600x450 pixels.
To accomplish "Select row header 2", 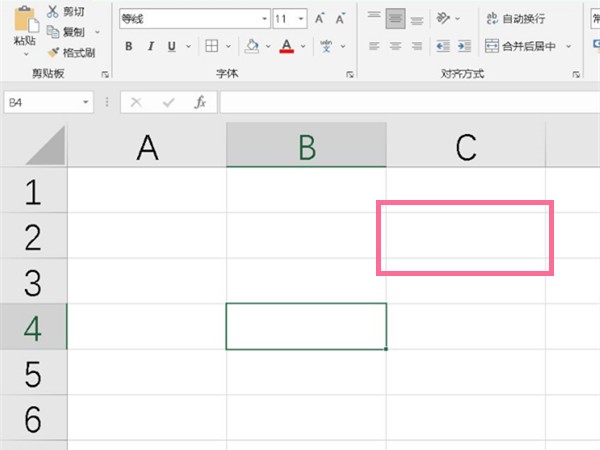I will tap(34, 236).
